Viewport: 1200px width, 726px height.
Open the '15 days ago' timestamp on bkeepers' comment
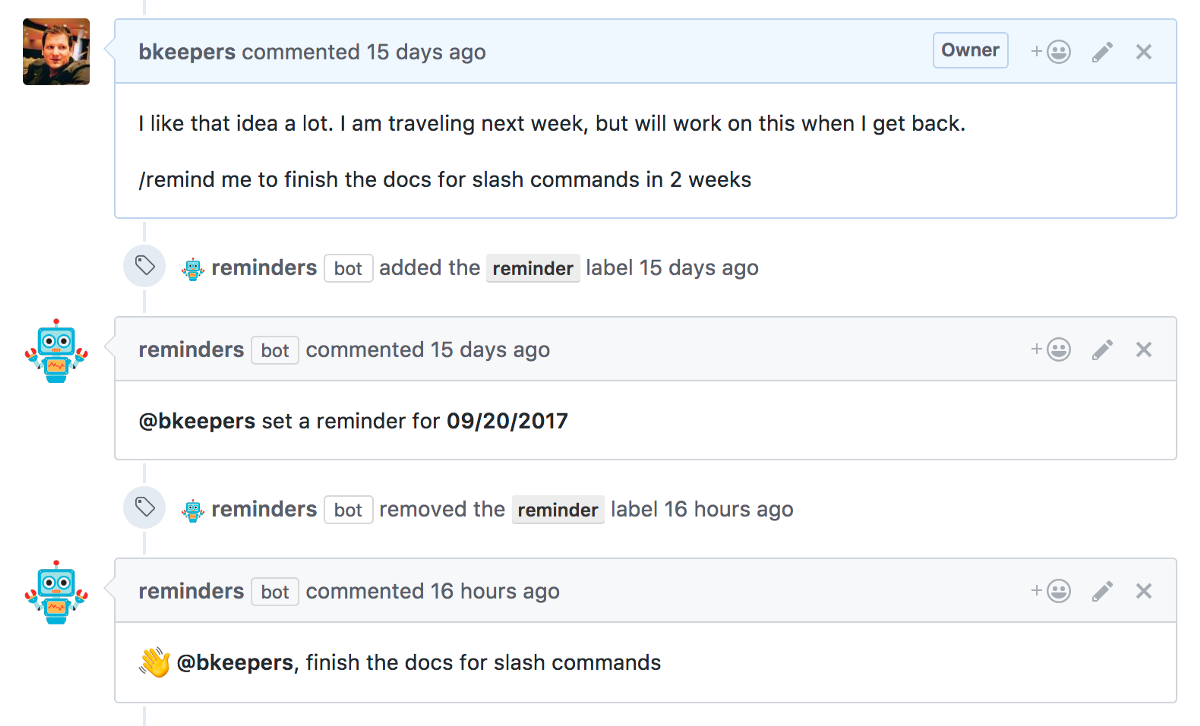[425, 52]
